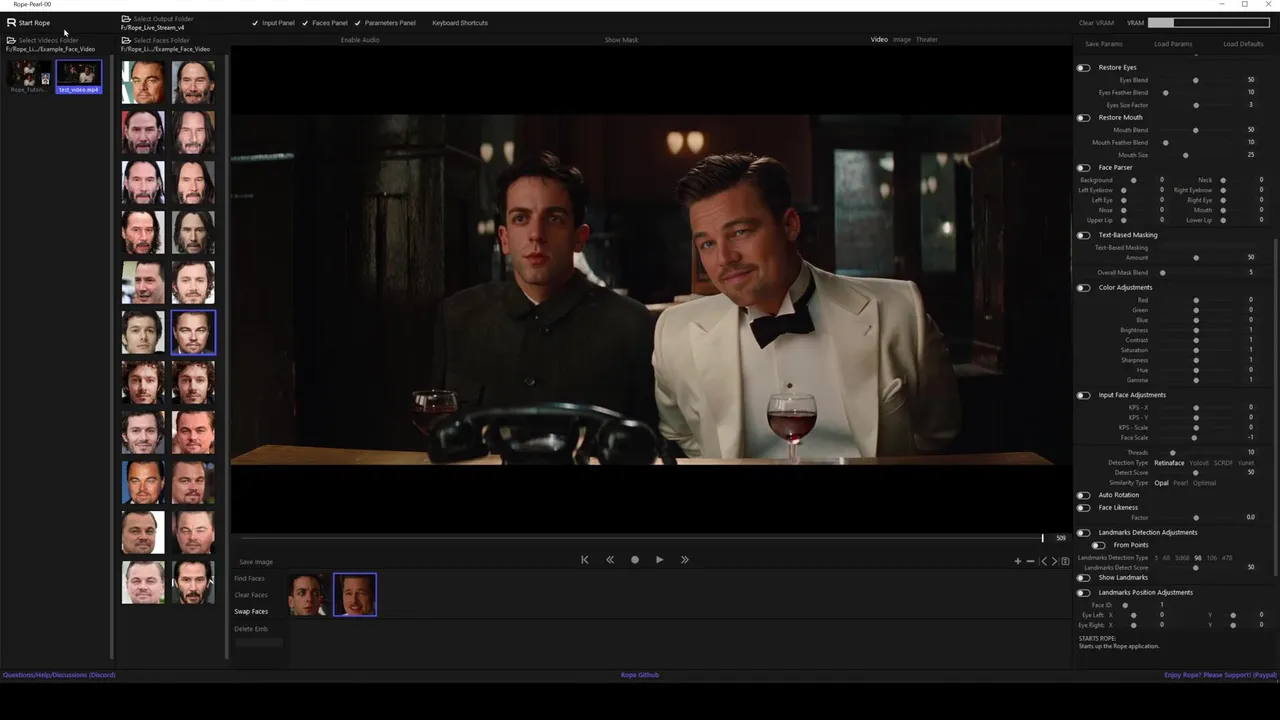The image size is (1280, 720).
Task: Select Yunet detection type
Action: [1247, 463]
